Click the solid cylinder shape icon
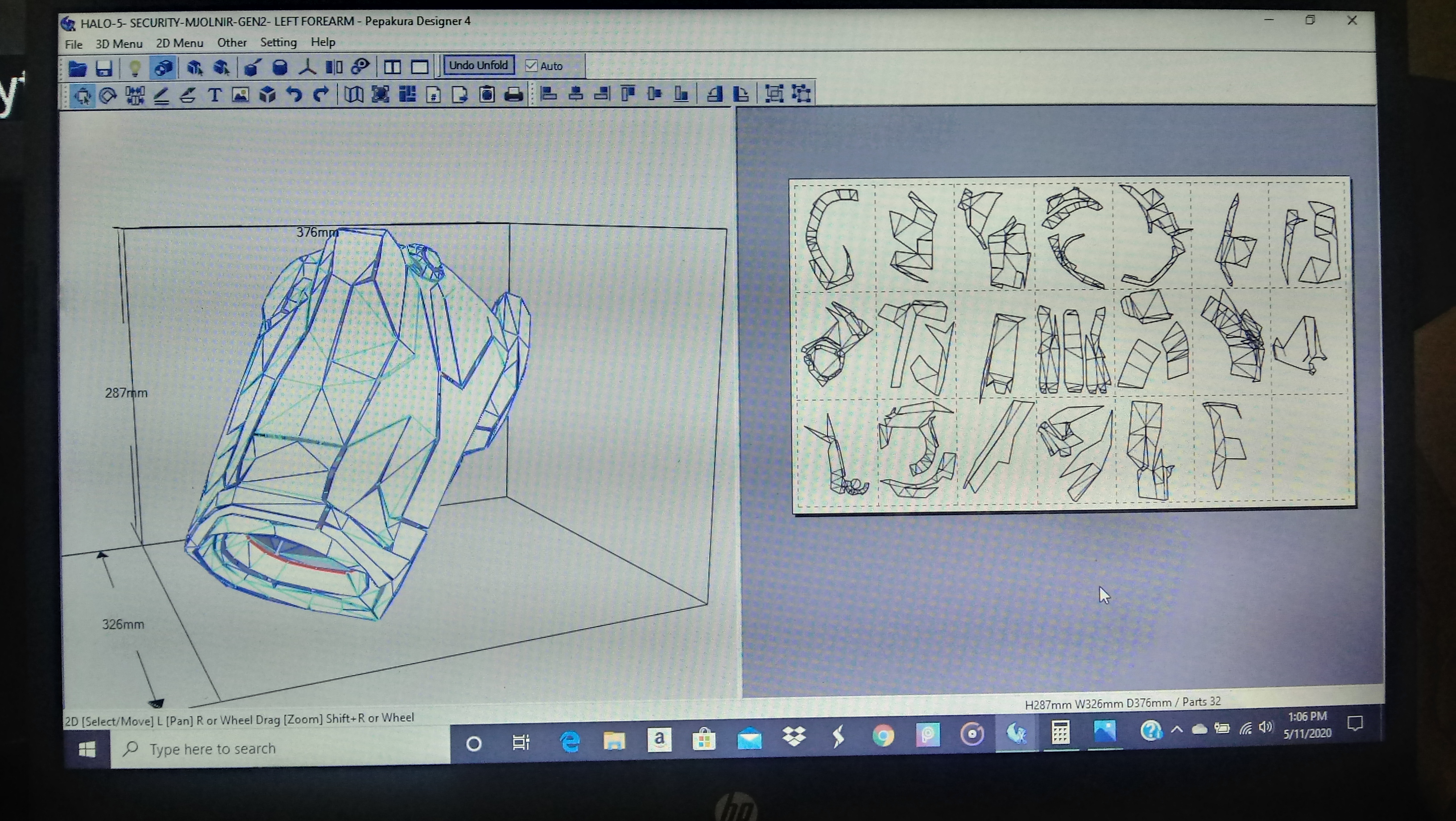Viewport: 1456px width, 821px height. tap(280, 68)
